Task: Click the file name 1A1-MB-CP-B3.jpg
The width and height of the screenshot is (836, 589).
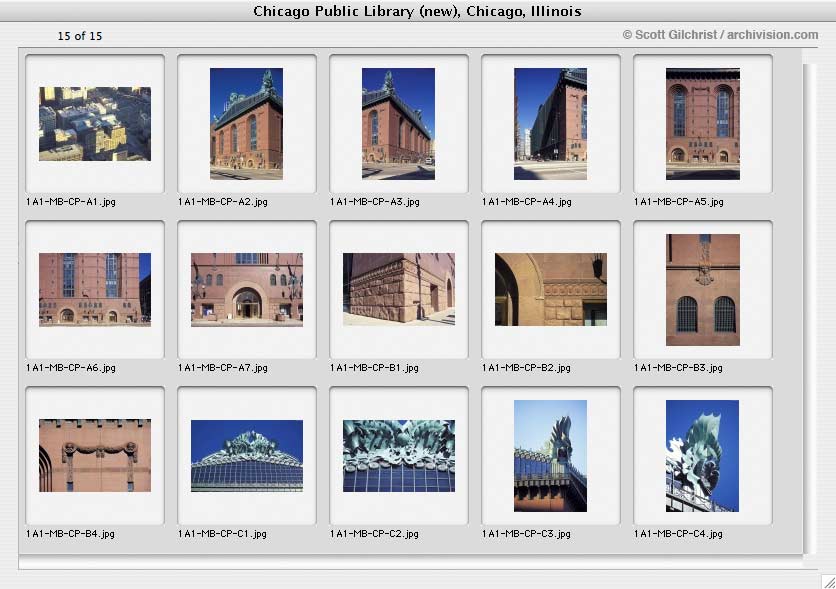Action: [x=678, y=368]
